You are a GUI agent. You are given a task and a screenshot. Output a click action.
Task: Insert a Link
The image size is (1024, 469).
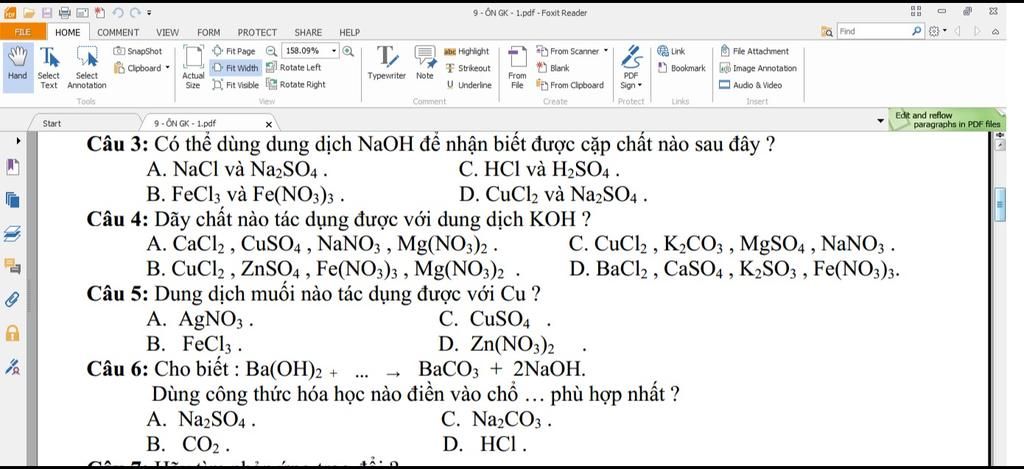(x=671, y=51)
